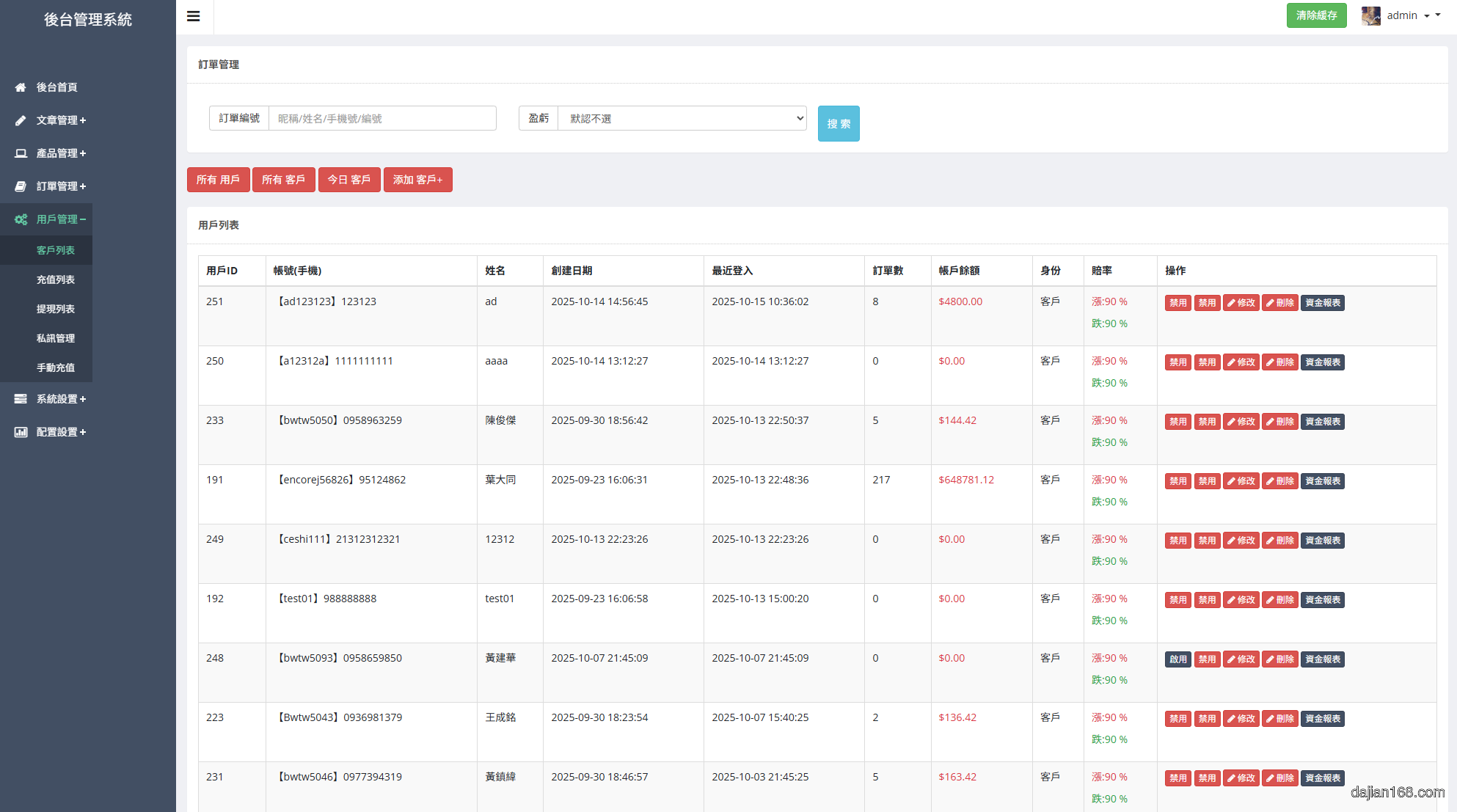Image resolution: width=1457 pixels, height=812 pixels.
Task: Open the 盈虧 dropdown selector
Action: 682,118
